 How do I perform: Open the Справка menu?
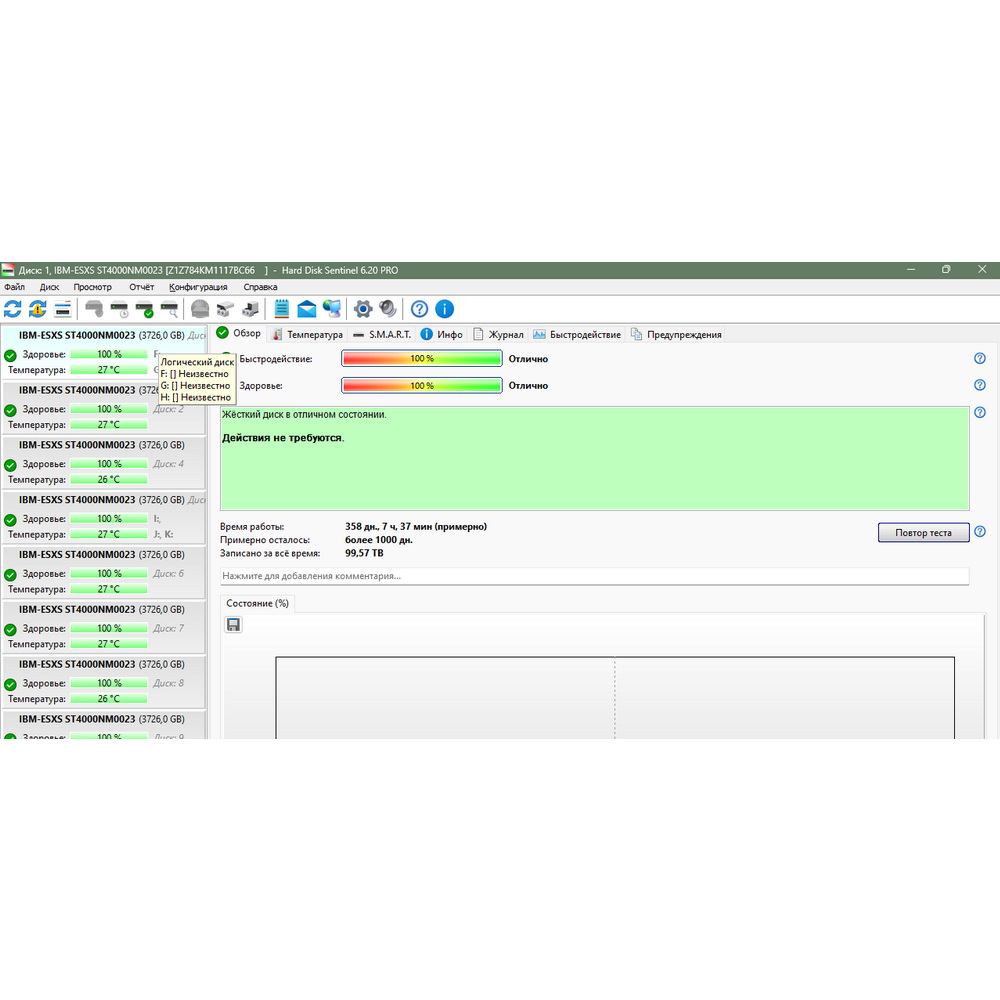(x=260, y=287)
